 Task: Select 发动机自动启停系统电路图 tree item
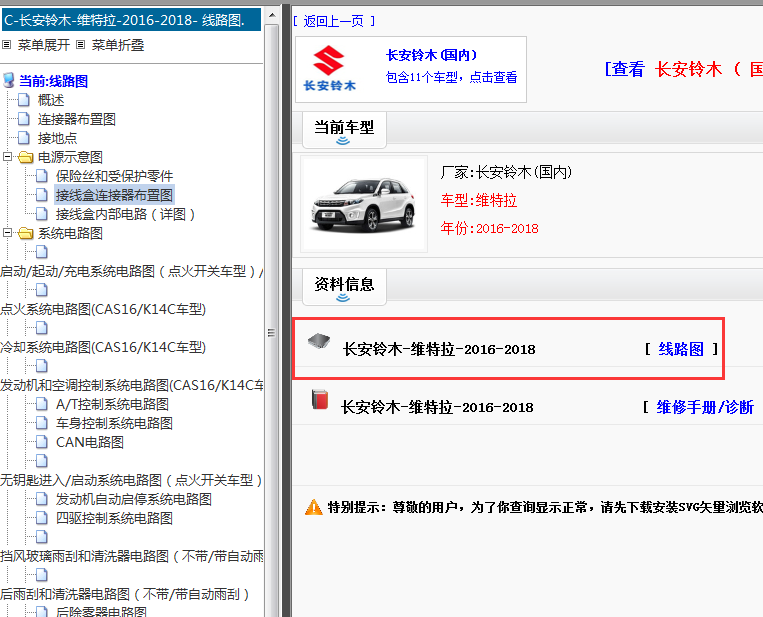134,499
